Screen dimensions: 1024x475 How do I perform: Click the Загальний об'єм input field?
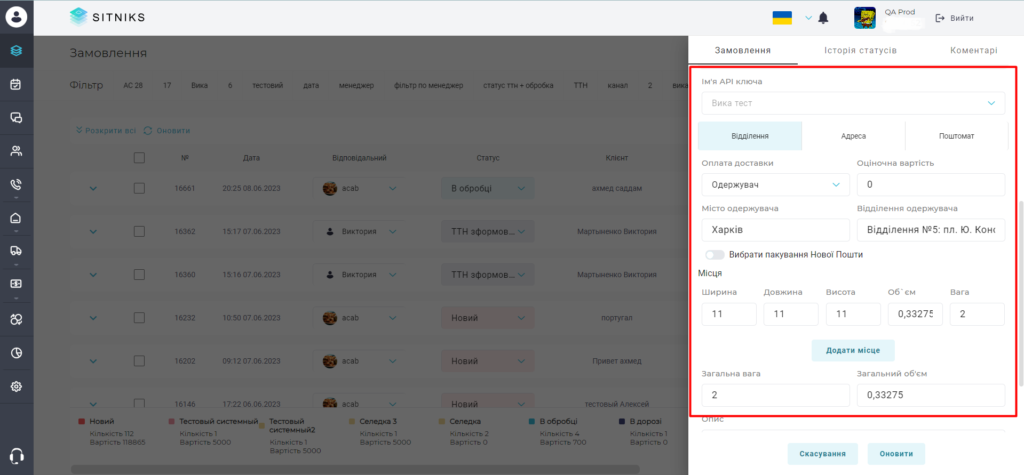931,395
